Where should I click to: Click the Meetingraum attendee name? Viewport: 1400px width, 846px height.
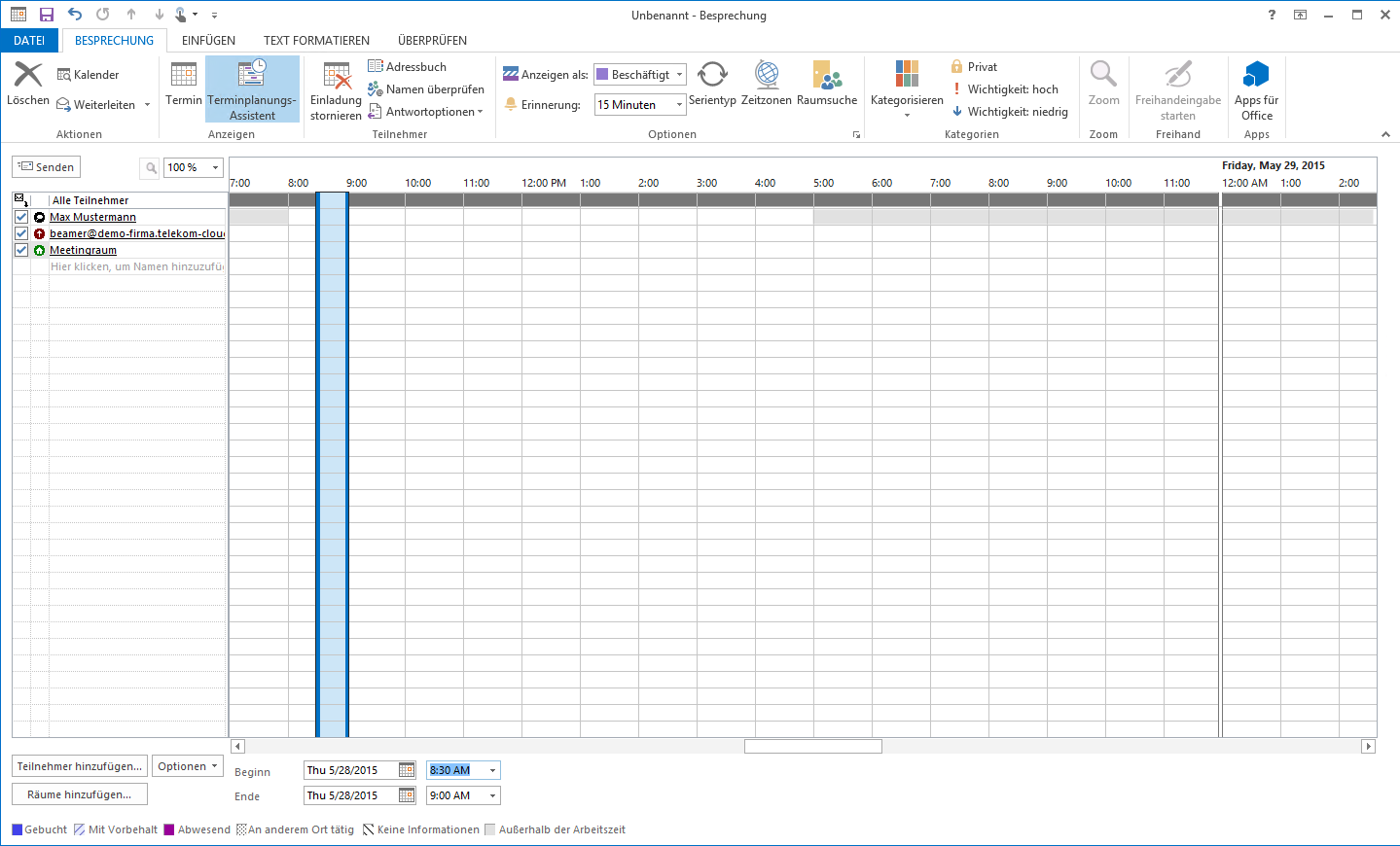pyautogui.click(x=83, y=250)
